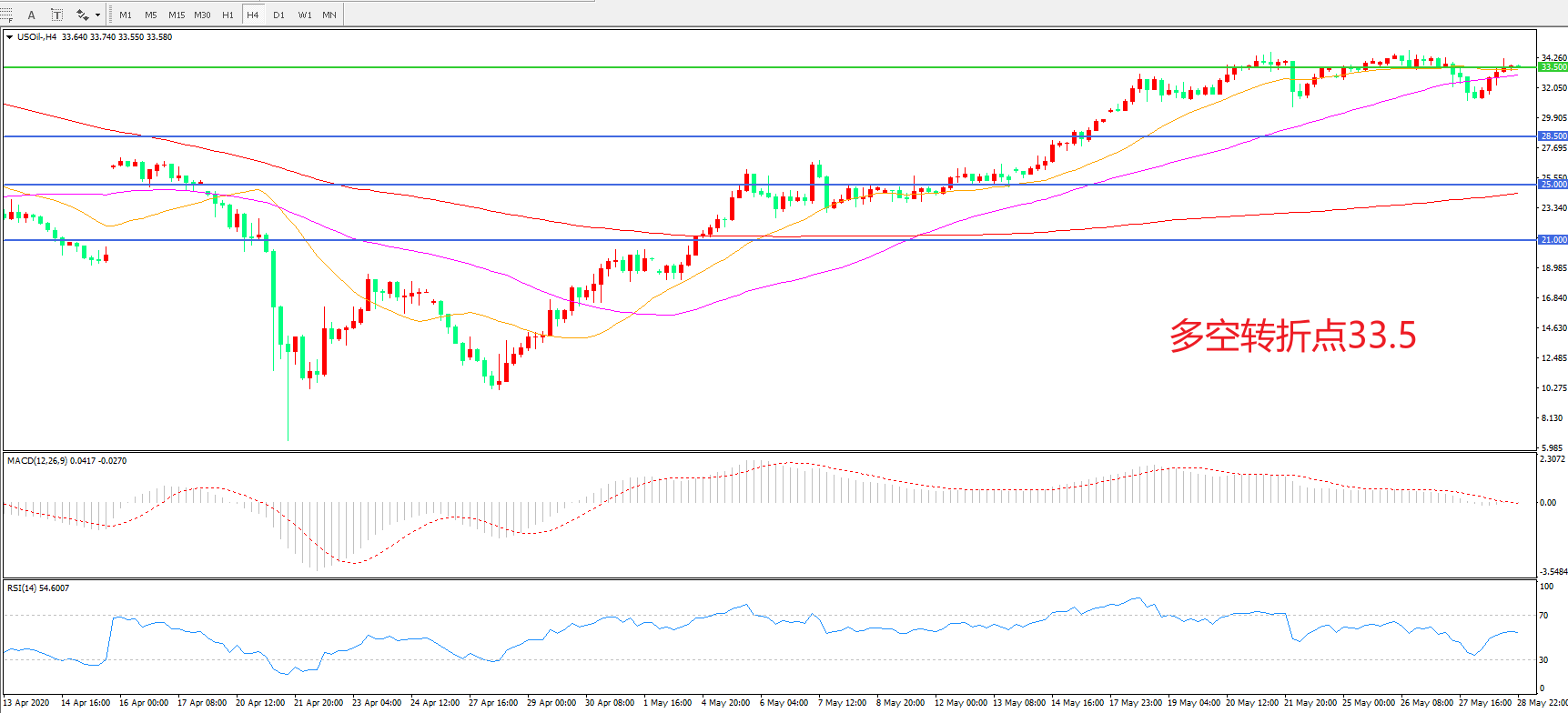Viewport: 1568px width, 713px height.
Task: Click the green 33.500 price level label
Action: click(1553, 67)
